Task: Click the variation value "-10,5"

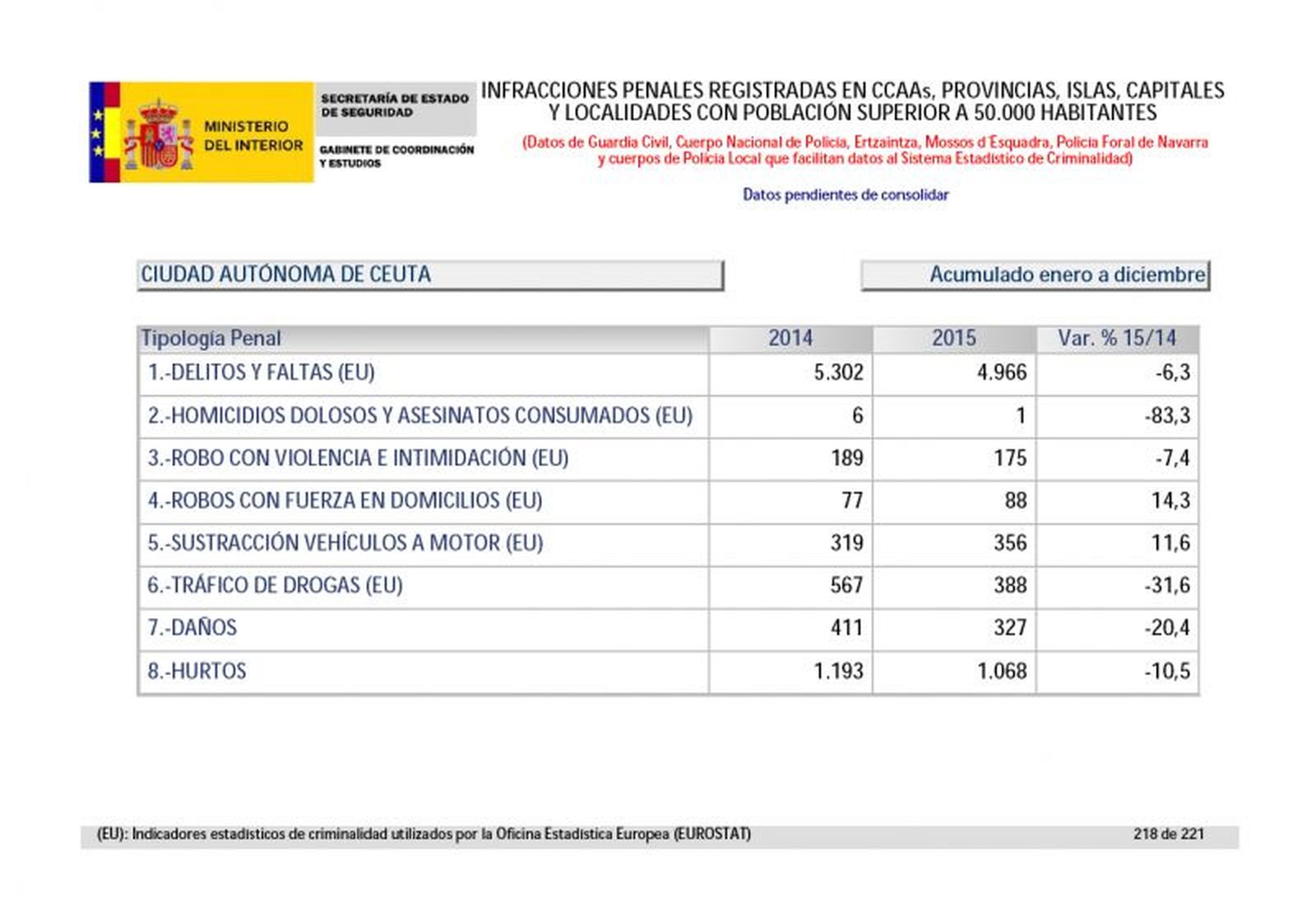Action: tap(1167, 671)
